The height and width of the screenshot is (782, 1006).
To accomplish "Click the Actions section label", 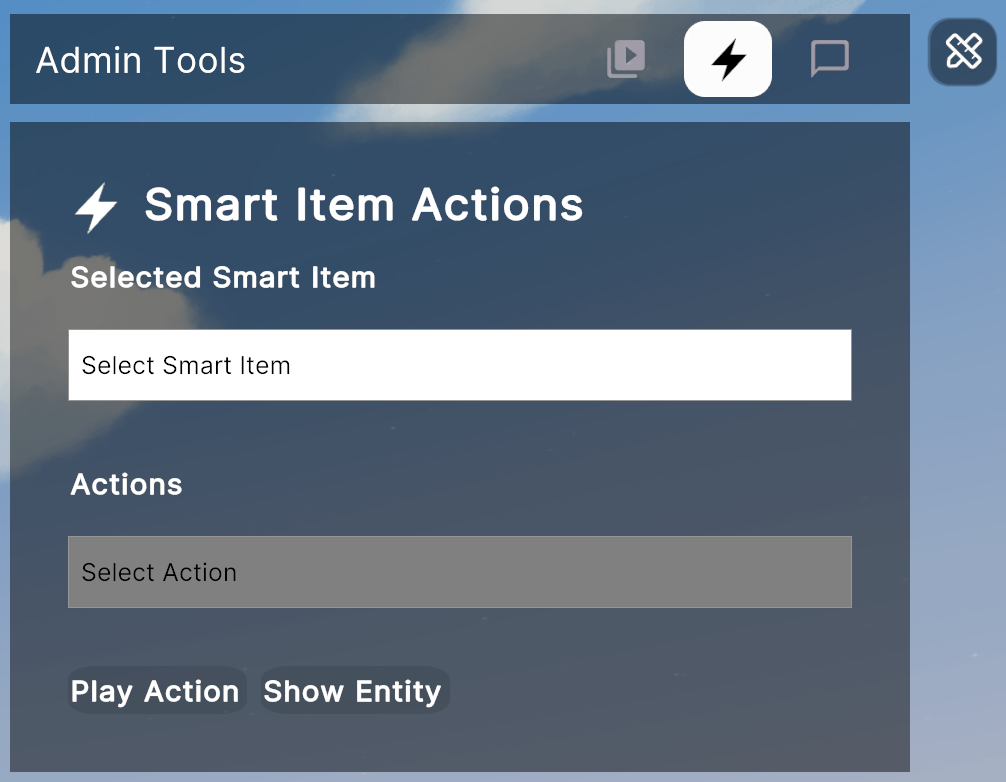I will (127, 485).
